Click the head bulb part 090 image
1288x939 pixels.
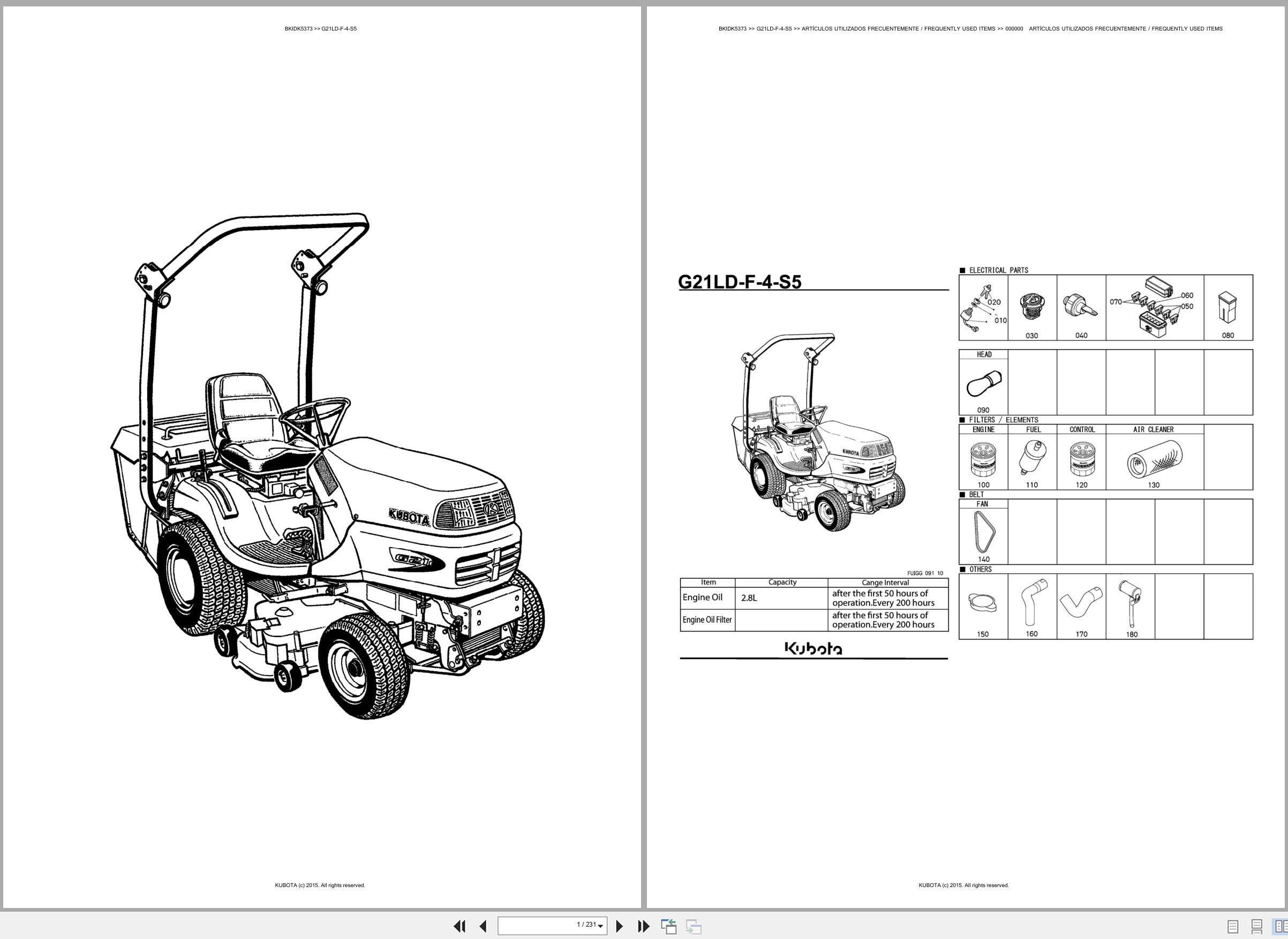[x=984, y=384]
